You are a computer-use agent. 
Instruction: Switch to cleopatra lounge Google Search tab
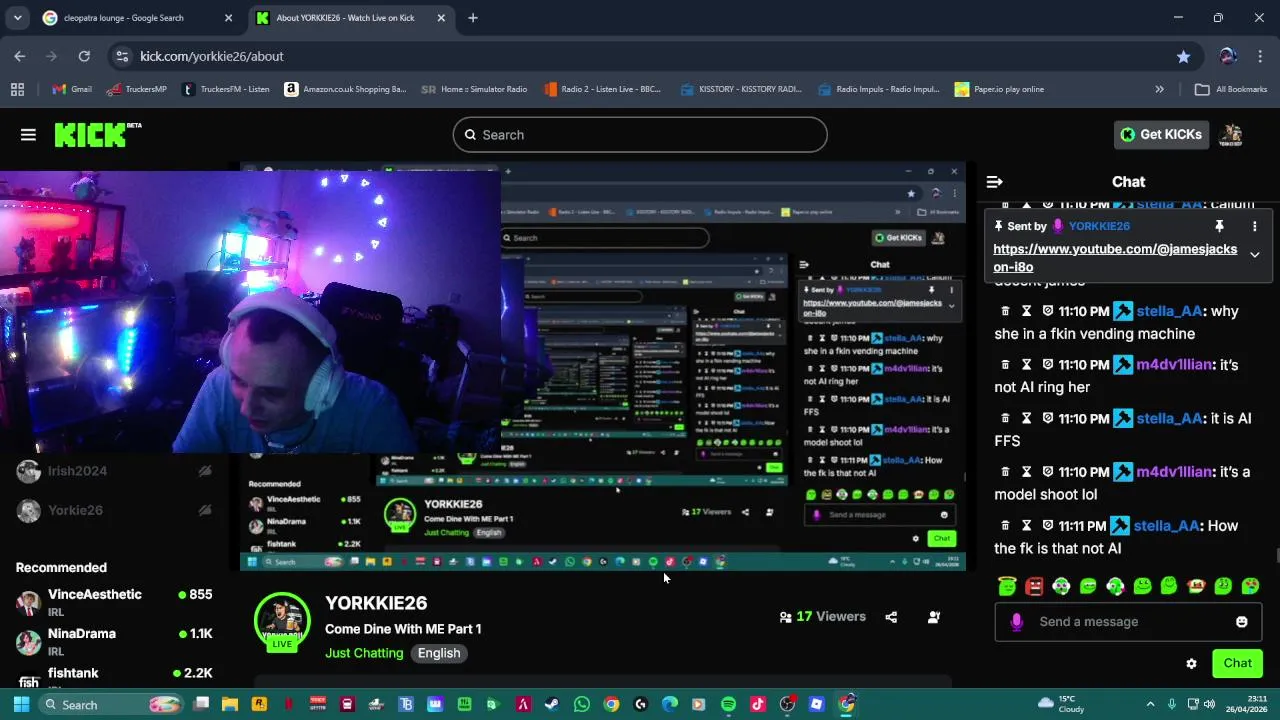coord(136,18)
